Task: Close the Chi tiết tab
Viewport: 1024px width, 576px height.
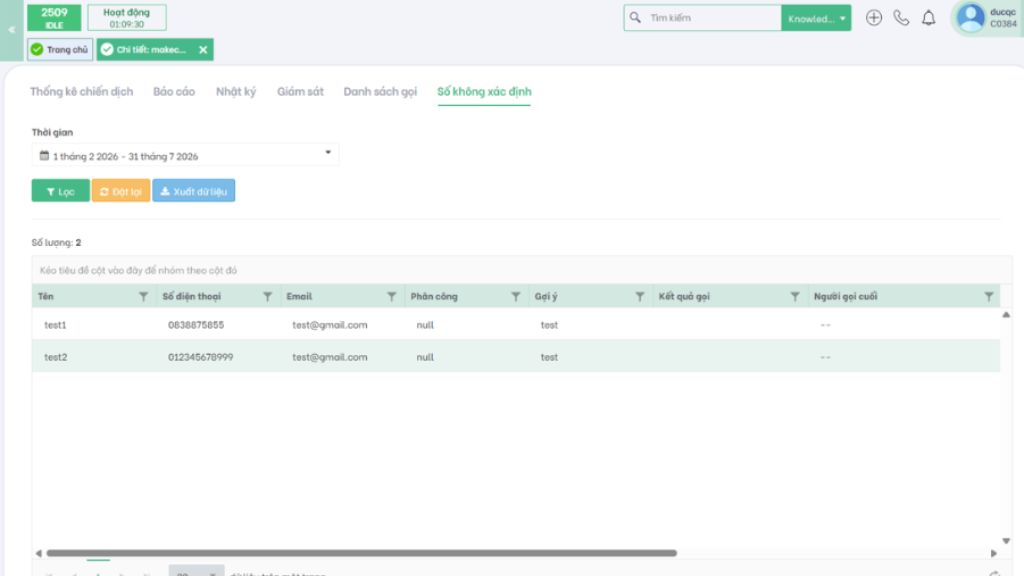Action: tap(203, 50)
